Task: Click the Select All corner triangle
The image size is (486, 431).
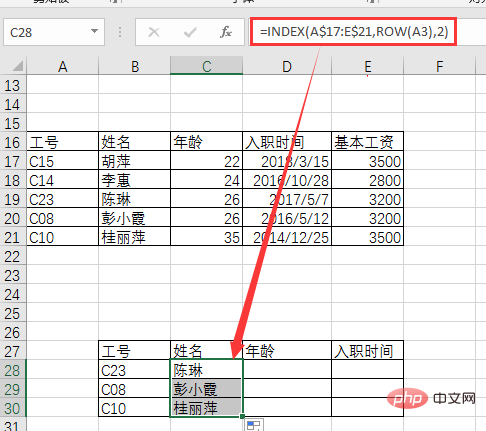Action: coord(17,66)
